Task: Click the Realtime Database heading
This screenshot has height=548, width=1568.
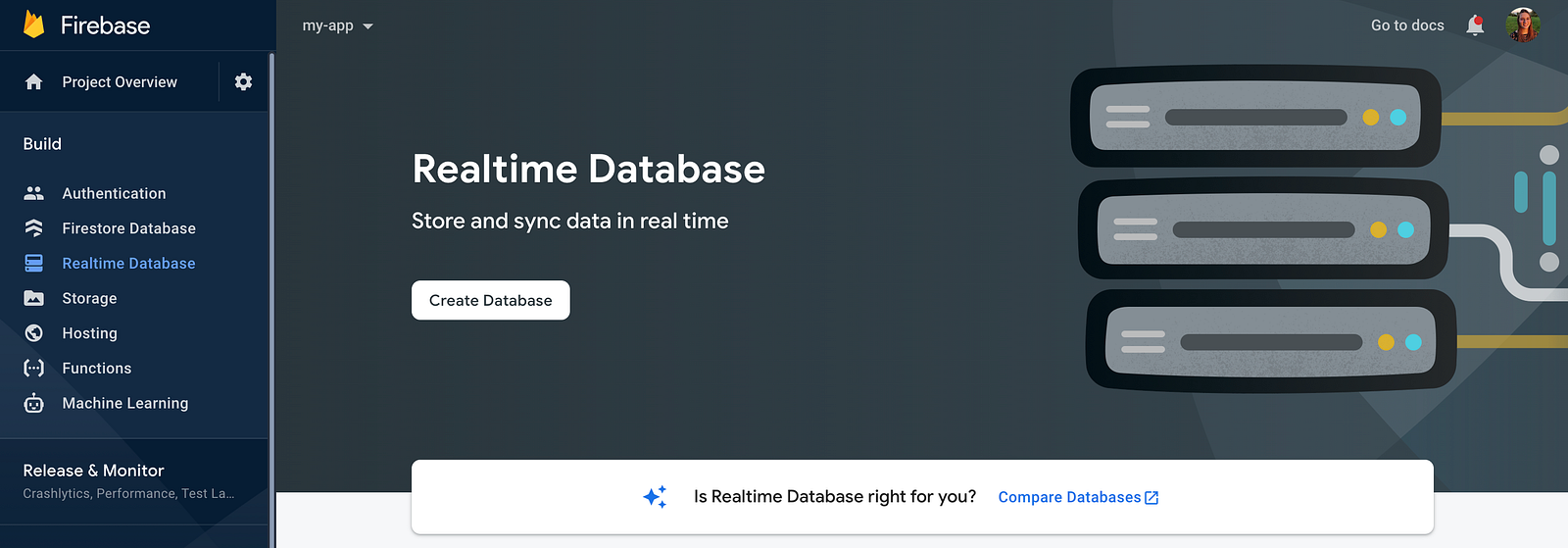Action: 588,169
